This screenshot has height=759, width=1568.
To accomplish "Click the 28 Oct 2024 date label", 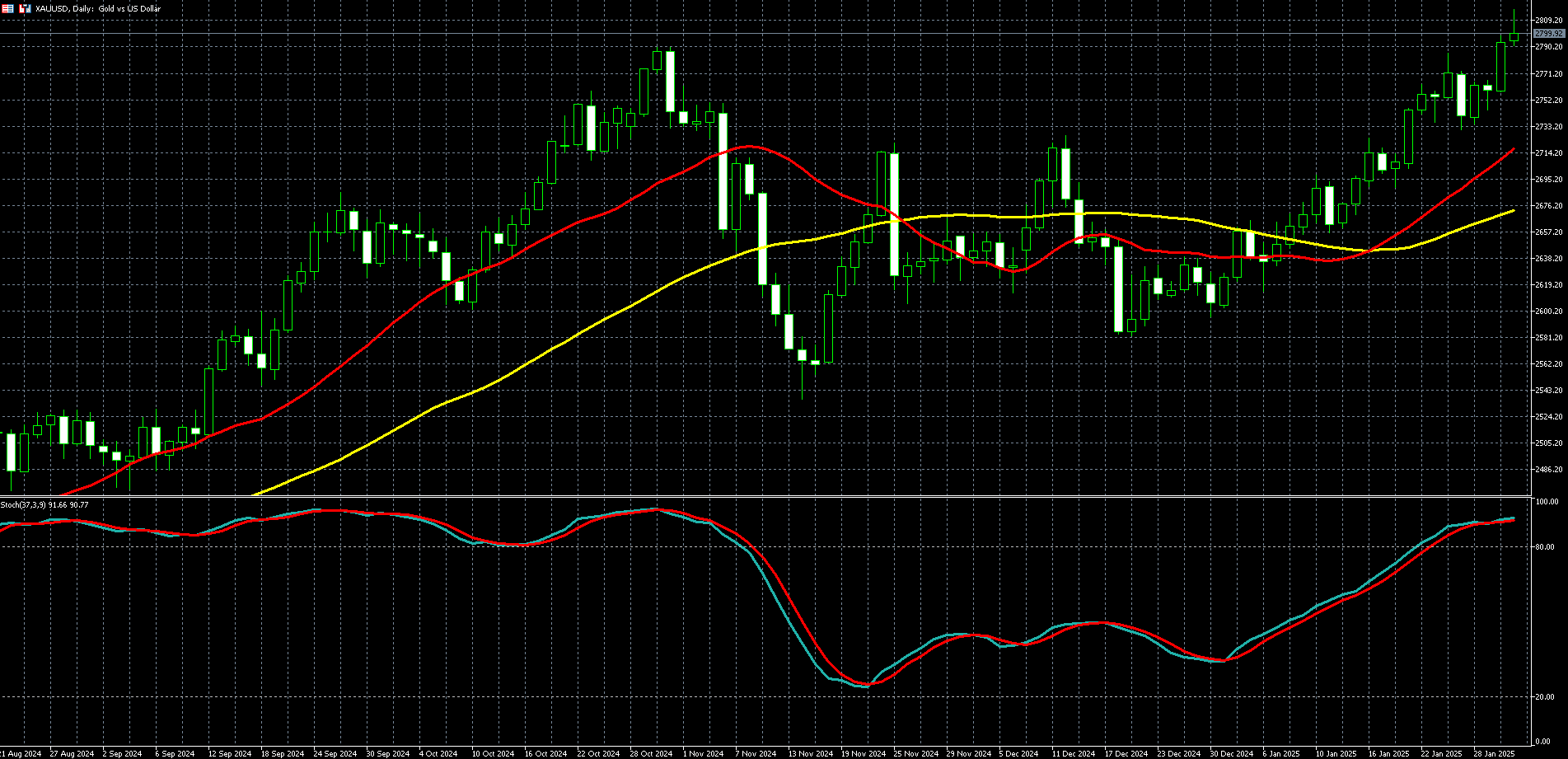I will [651, 753].
